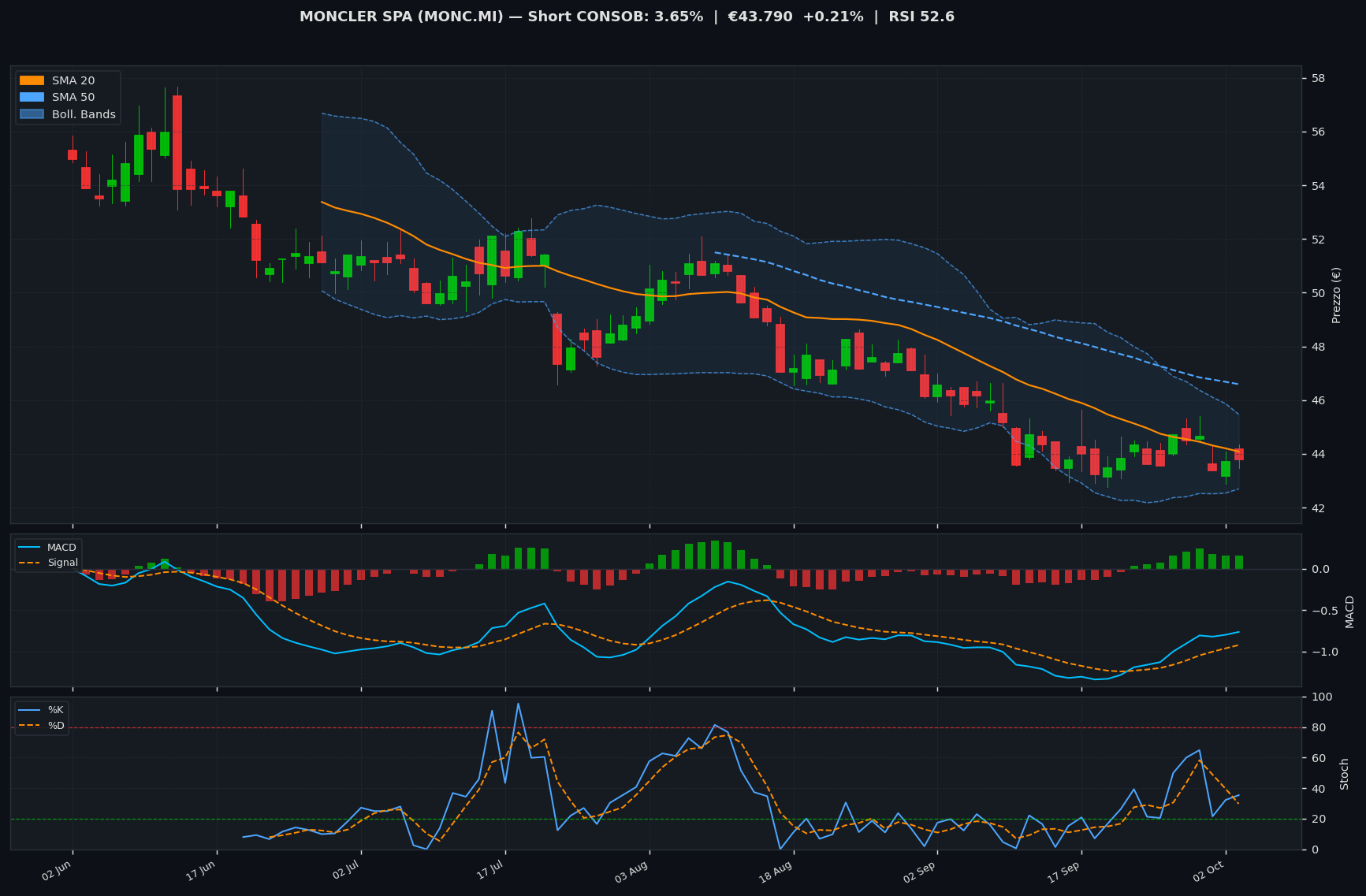Click the 20 stochastic axis value

coord(1318,819)
